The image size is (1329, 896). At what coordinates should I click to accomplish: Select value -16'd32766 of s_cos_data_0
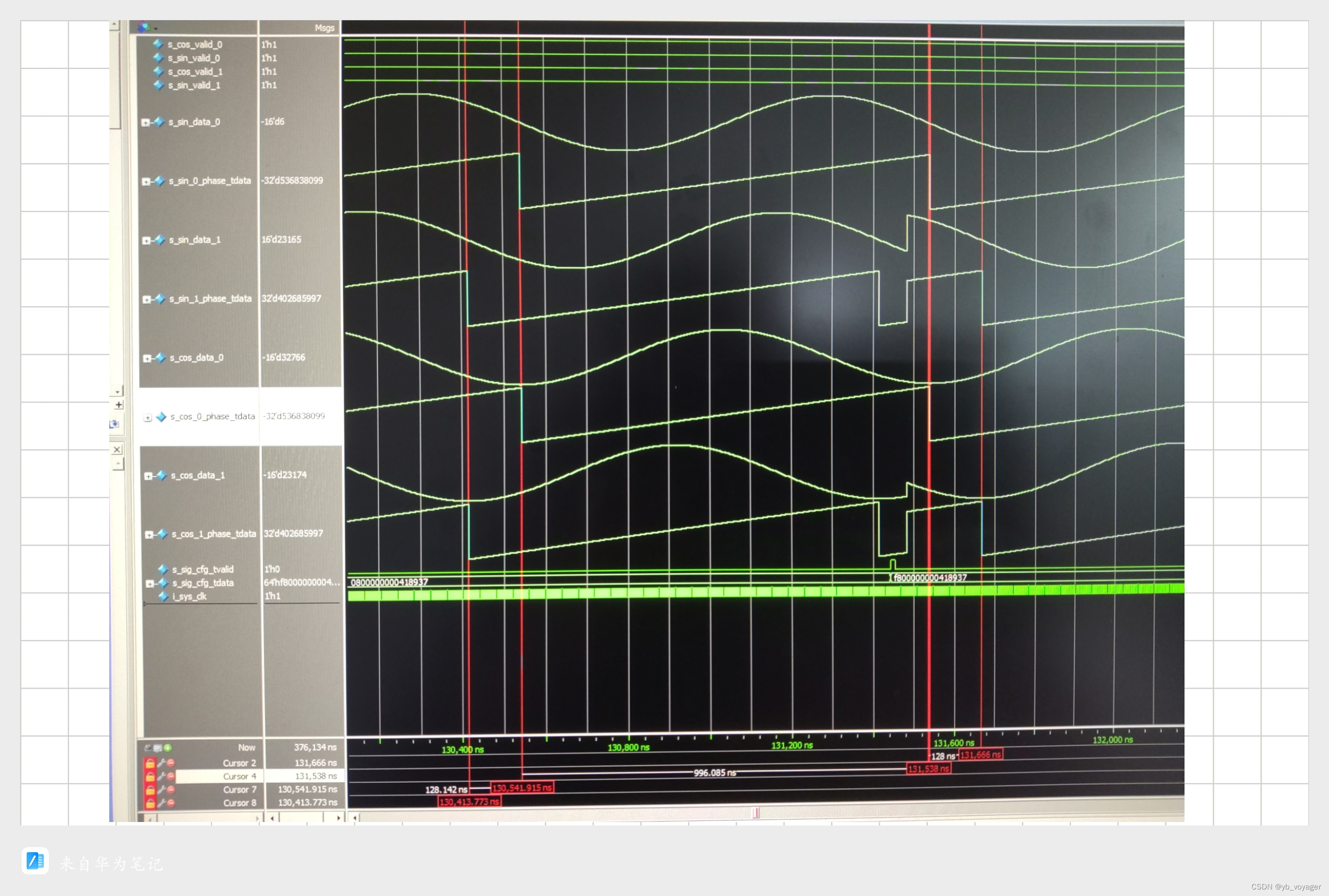(x=284, y=358)
